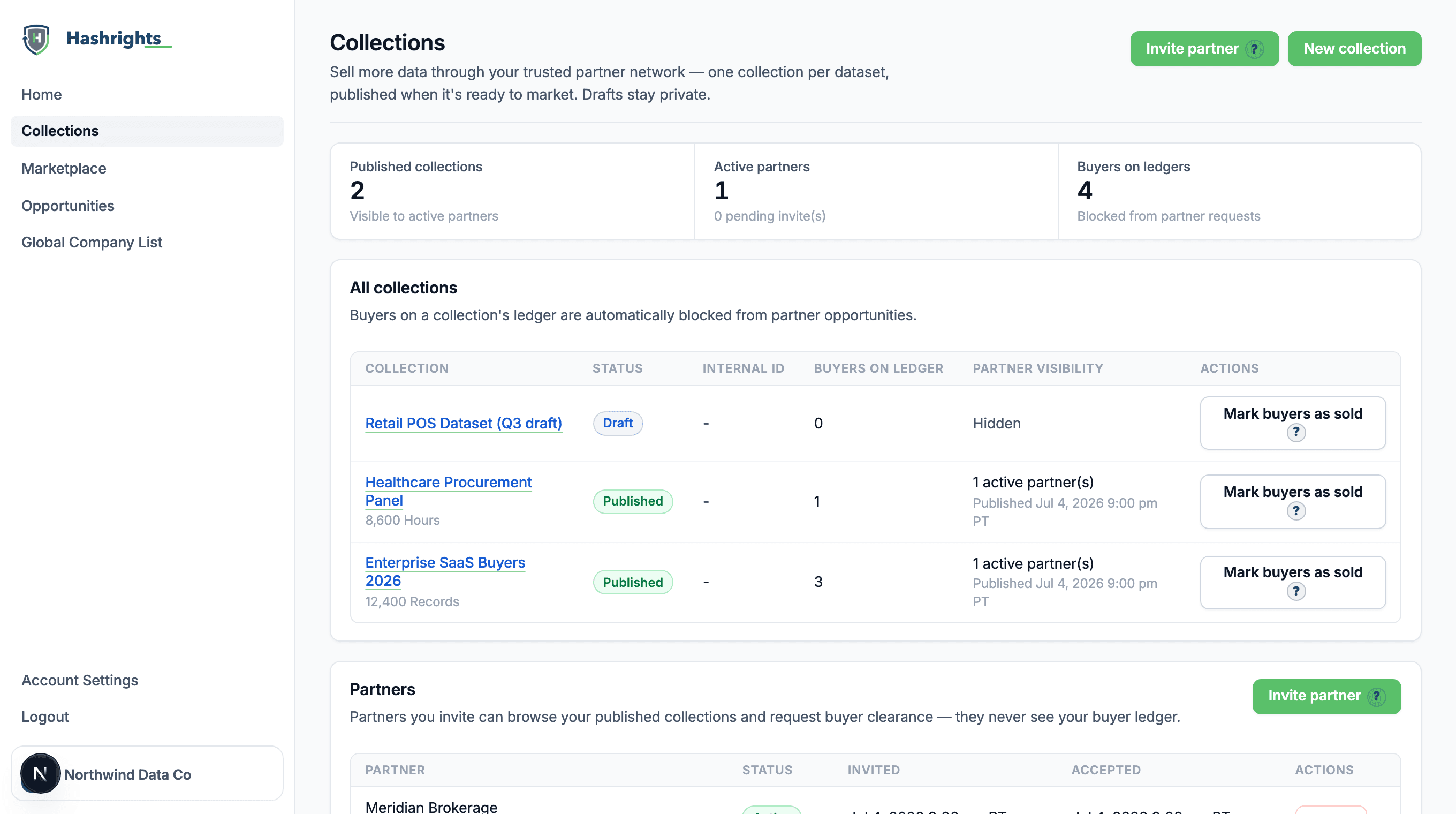Click the PARTNER VISIBILITY column header

[x=1038, y=368]
